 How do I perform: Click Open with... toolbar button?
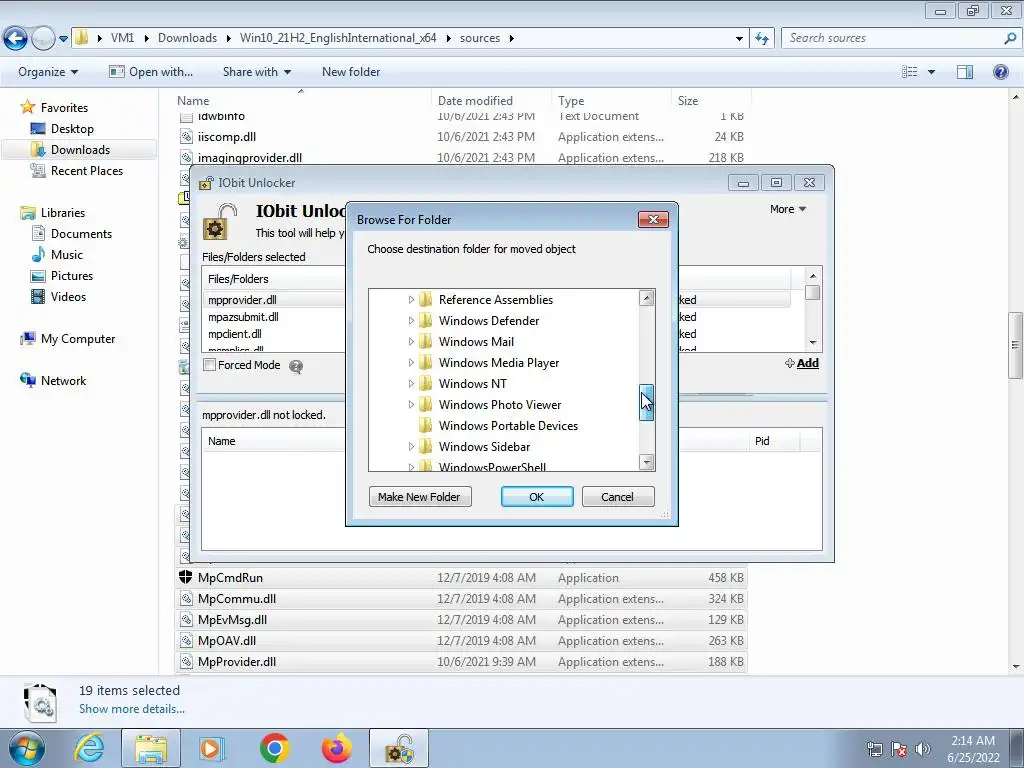pos(151,72)
